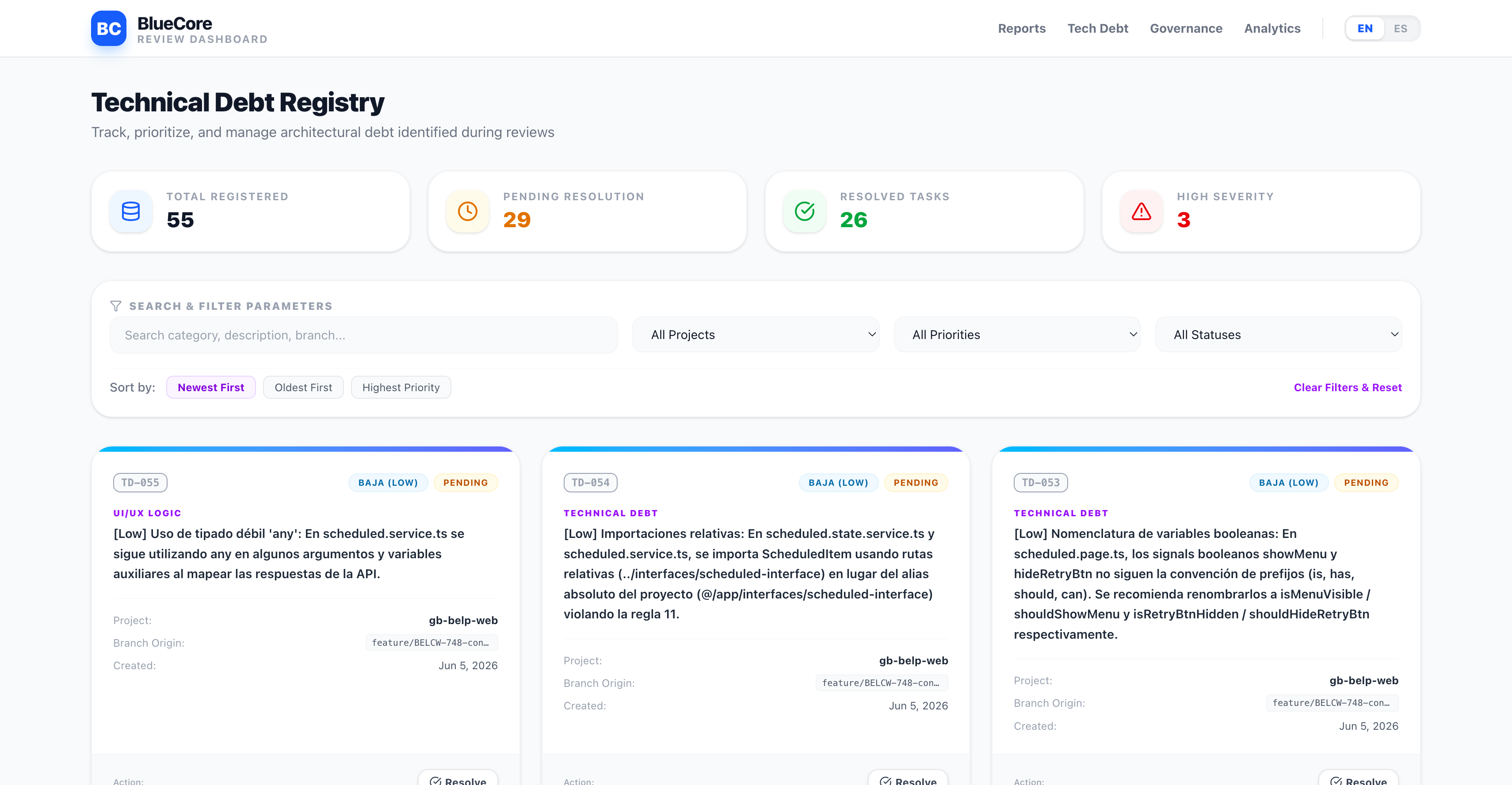The width and height of the screenshot is (1512, 785).
Task: Click gb-belp-web project on TD-055
Action: click(463, 620)
